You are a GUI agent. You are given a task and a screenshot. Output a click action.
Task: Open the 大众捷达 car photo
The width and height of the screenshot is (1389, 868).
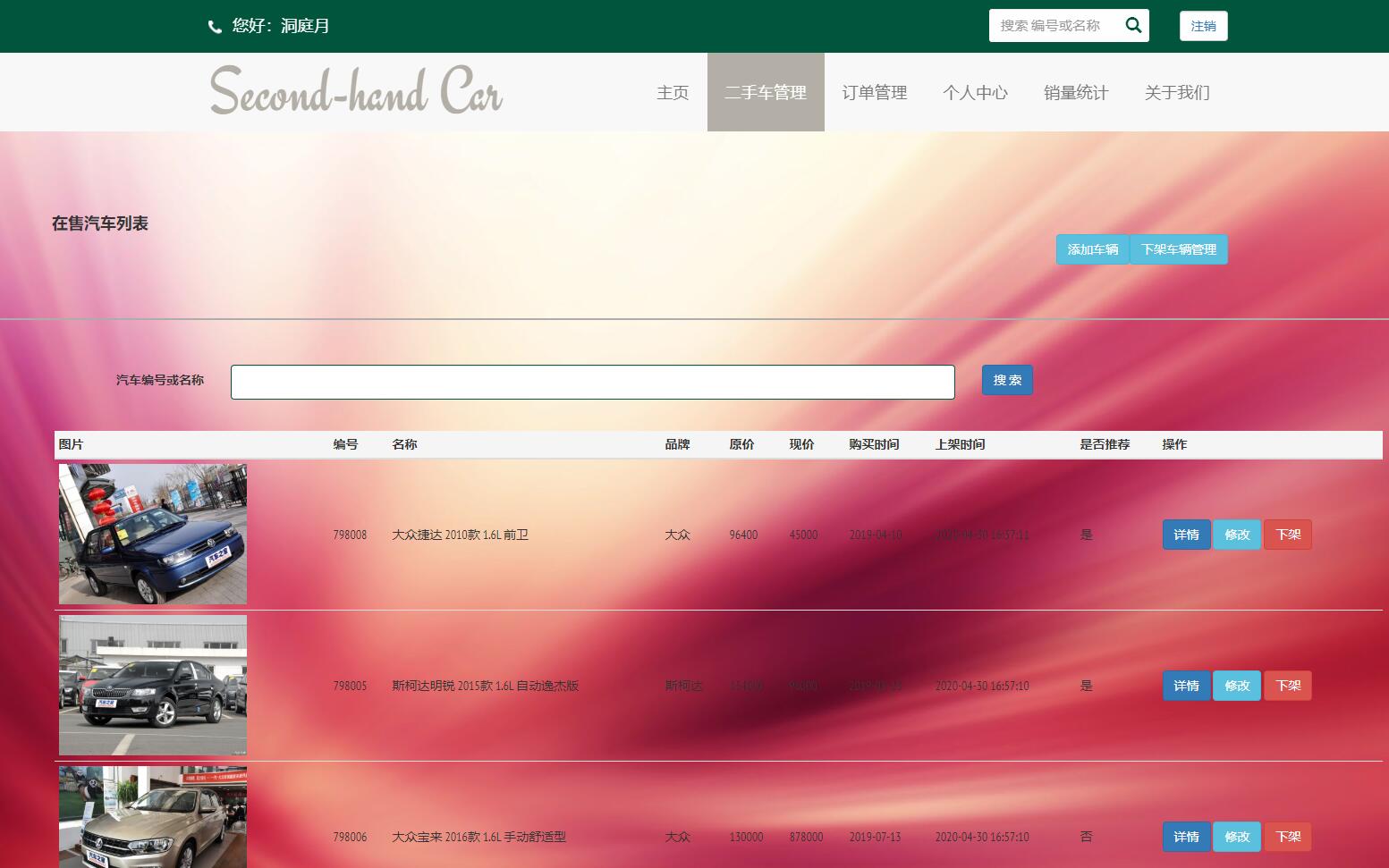tap(153, 534)
